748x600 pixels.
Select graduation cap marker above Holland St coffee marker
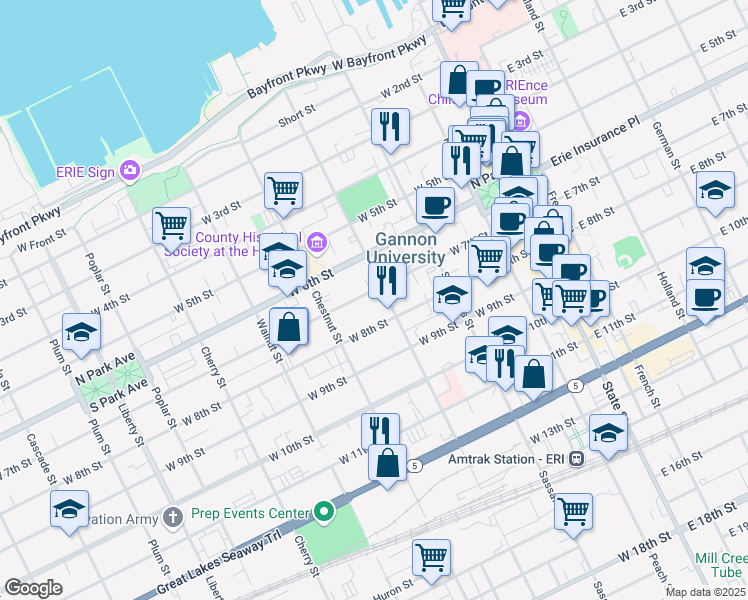[x=706, y=263]
